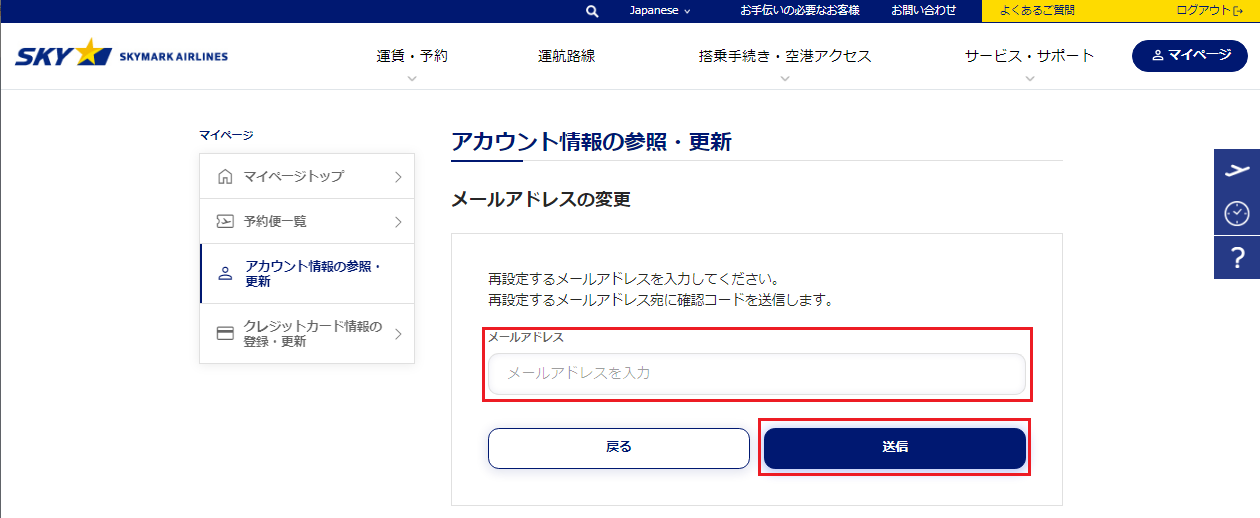Expand the サービス・サポート menu
The width and height of the screenshot is (1260, 518).
1029,57
